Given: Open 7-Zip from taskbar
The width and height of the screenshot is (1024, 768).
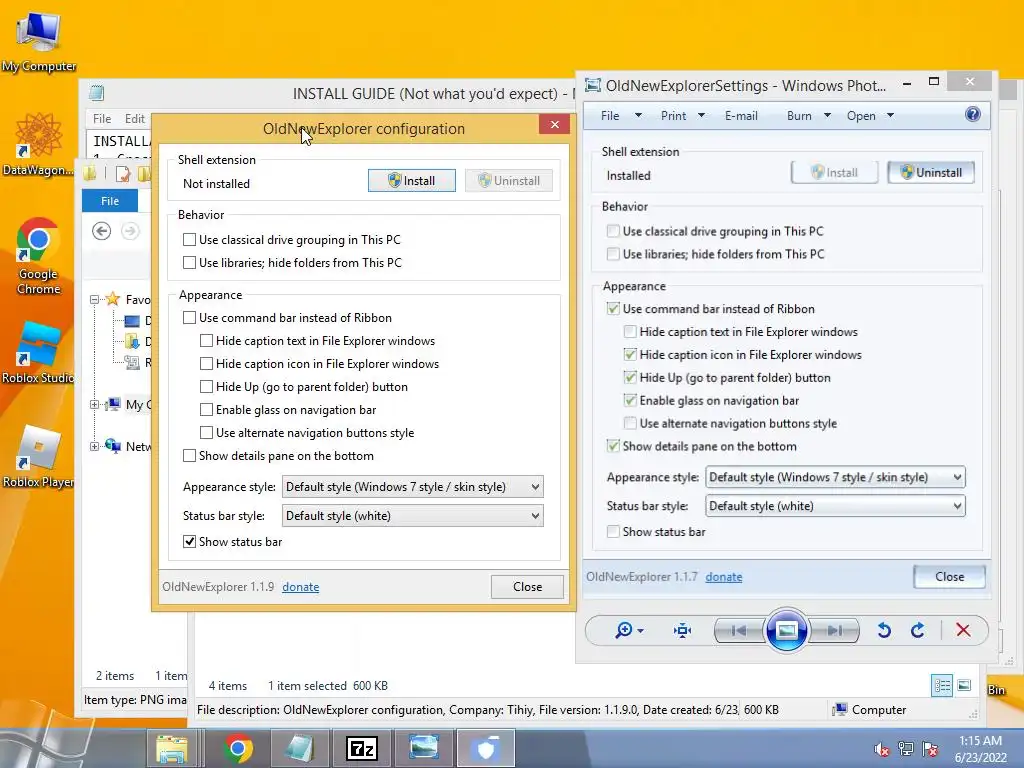Looking at the screenshot, I should [362, 748].
